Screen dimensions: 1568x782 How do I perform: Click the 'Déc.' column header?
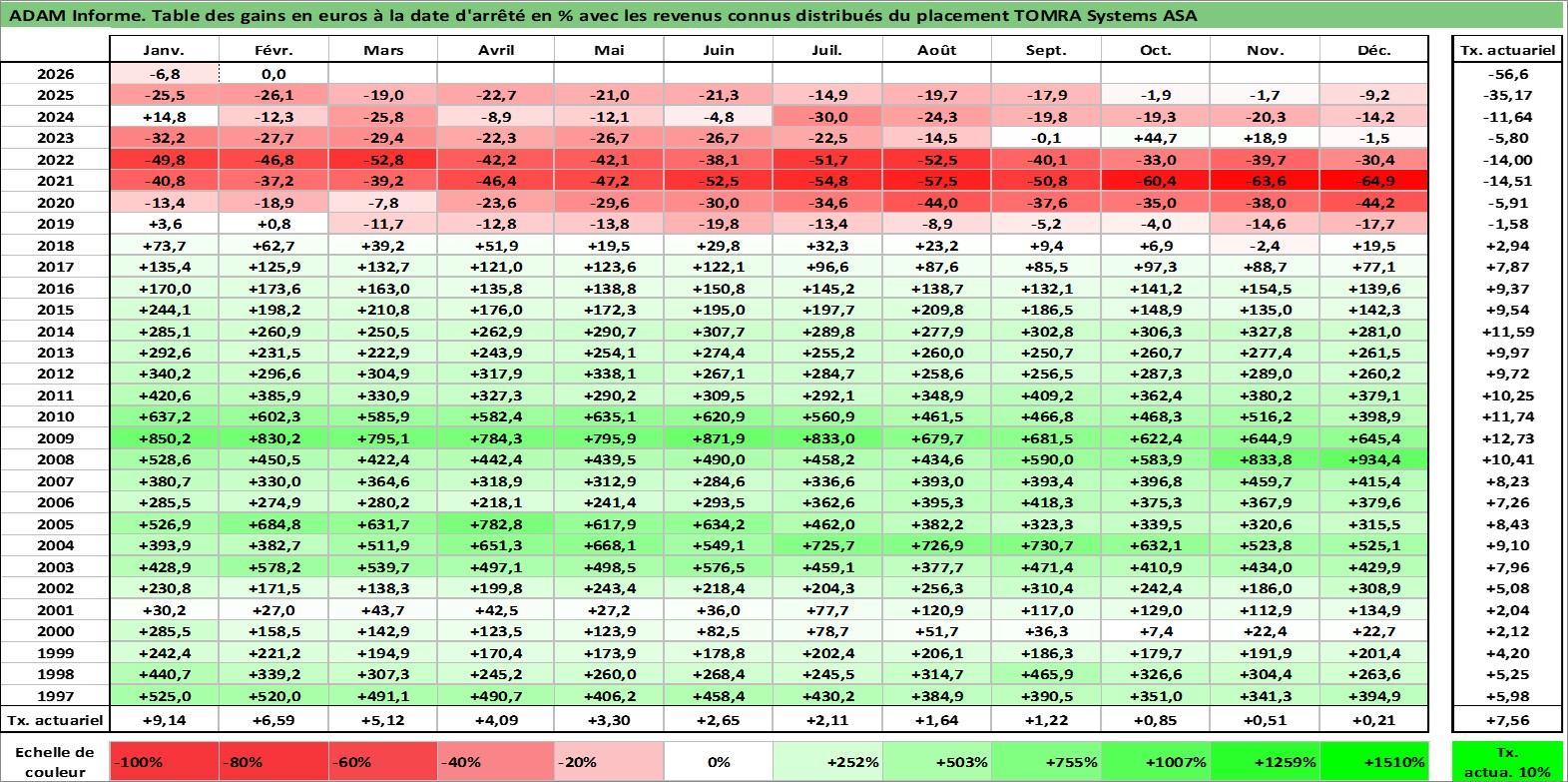1374,50
